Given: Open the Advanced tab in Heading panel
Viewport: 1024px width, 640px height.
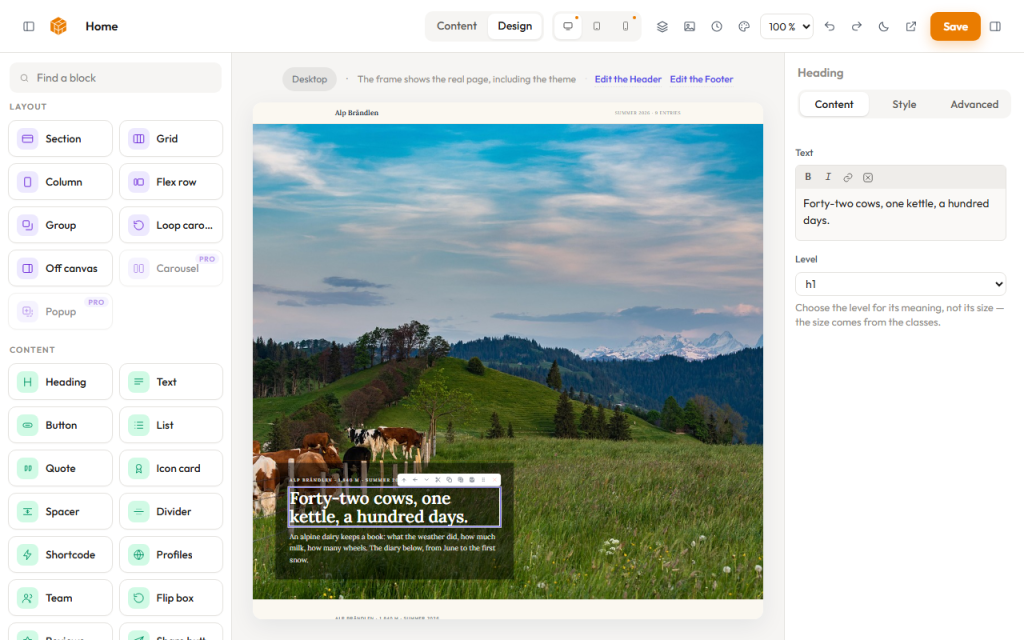Looking at the screenshot, I should coord(974,104).
